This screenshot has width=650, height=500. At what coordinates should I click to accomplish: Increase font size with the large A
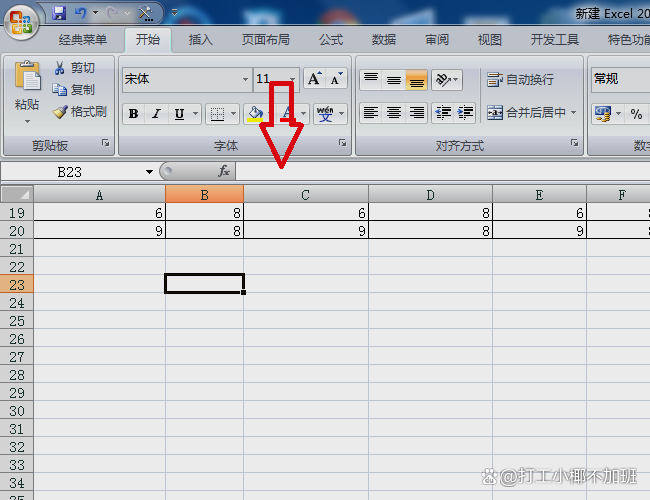click(314, 79)
